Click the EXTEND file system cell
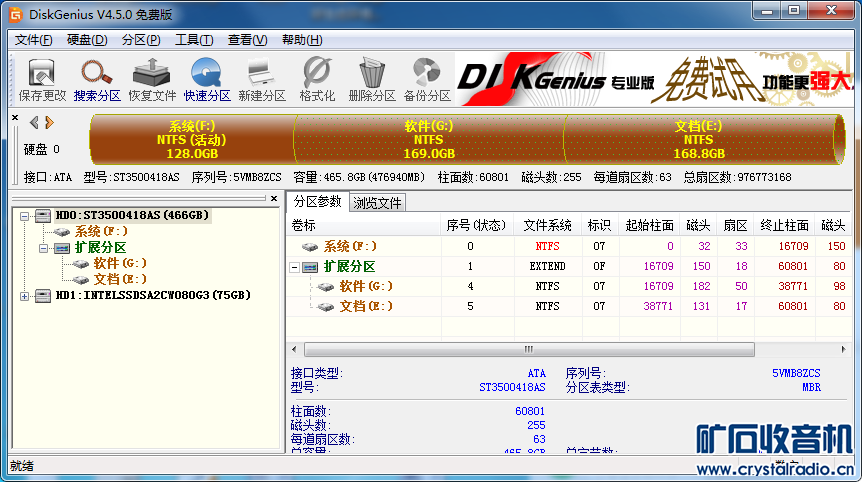862x482 pixels. pyautogui.click(x=548, y=267)
